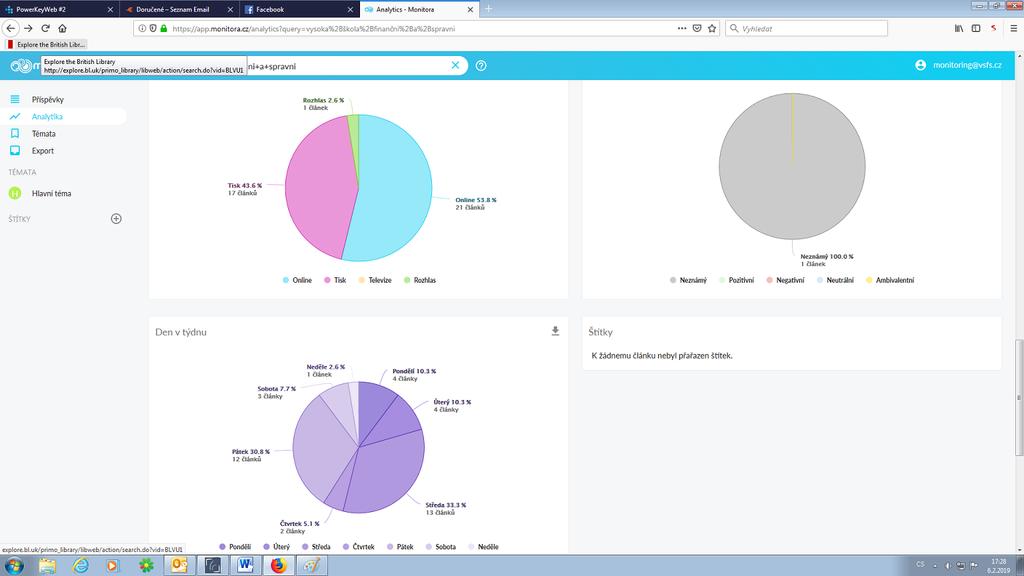Viewport: 1024px width, 576px height.
Task: Open the monitoring@vsfs.cz account menu
Action: (967, 65)
